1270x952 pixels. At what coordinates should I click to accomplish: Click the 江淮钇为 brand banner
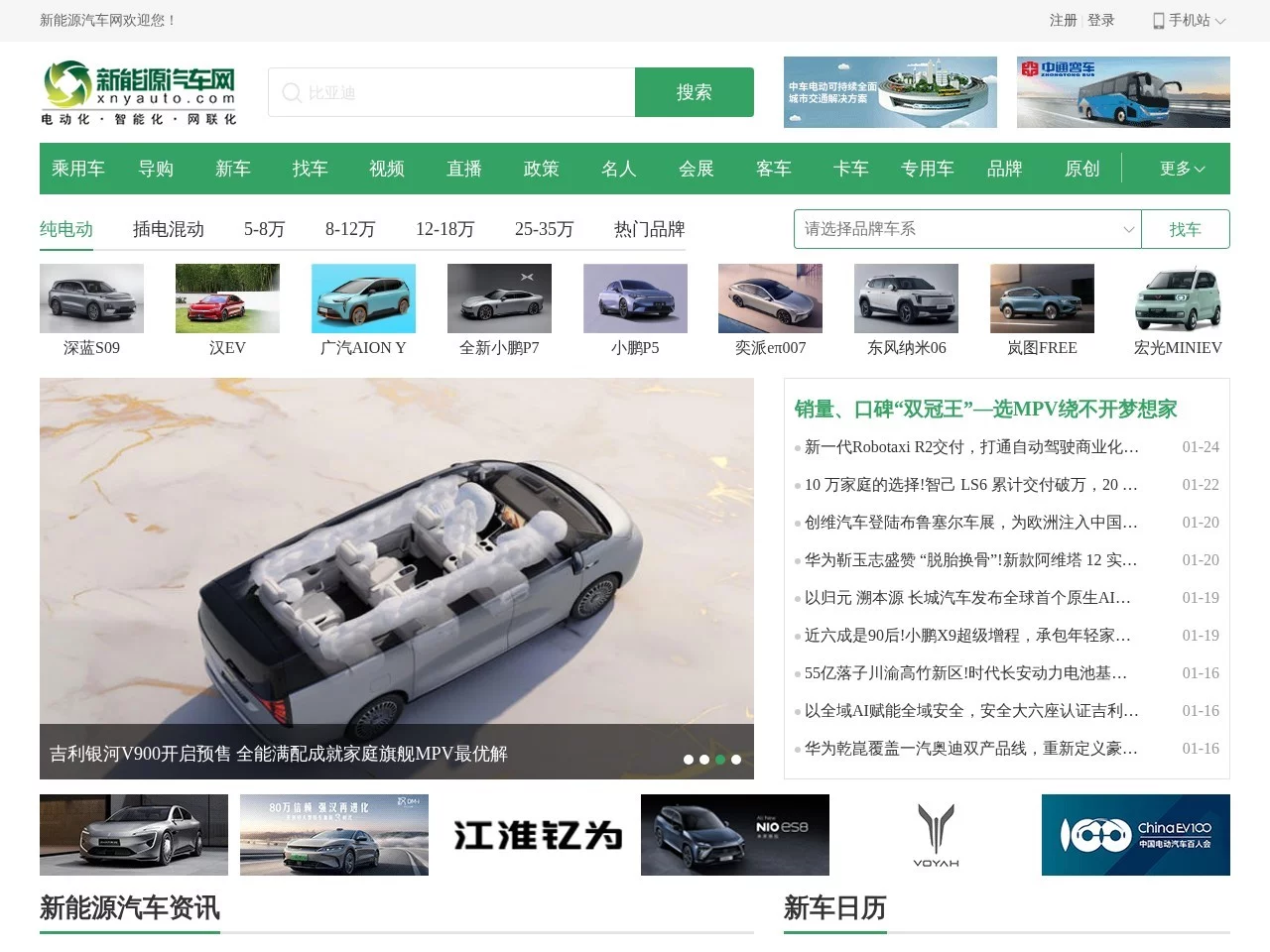pyautogui.click(x=536, y=834)
